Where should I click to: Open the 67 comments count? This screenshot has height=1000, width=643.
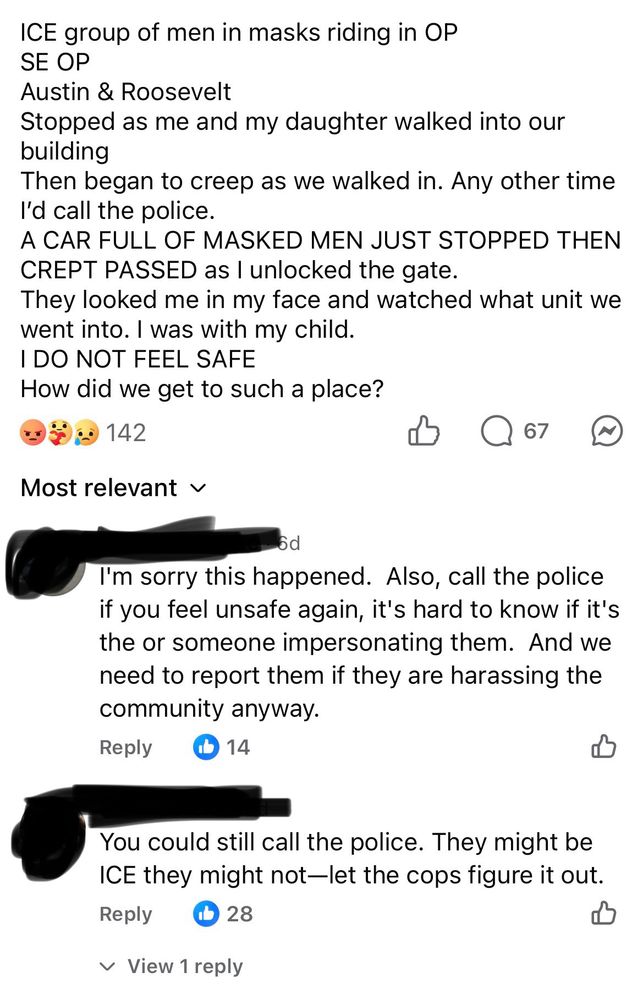click(x=536, y=432)
